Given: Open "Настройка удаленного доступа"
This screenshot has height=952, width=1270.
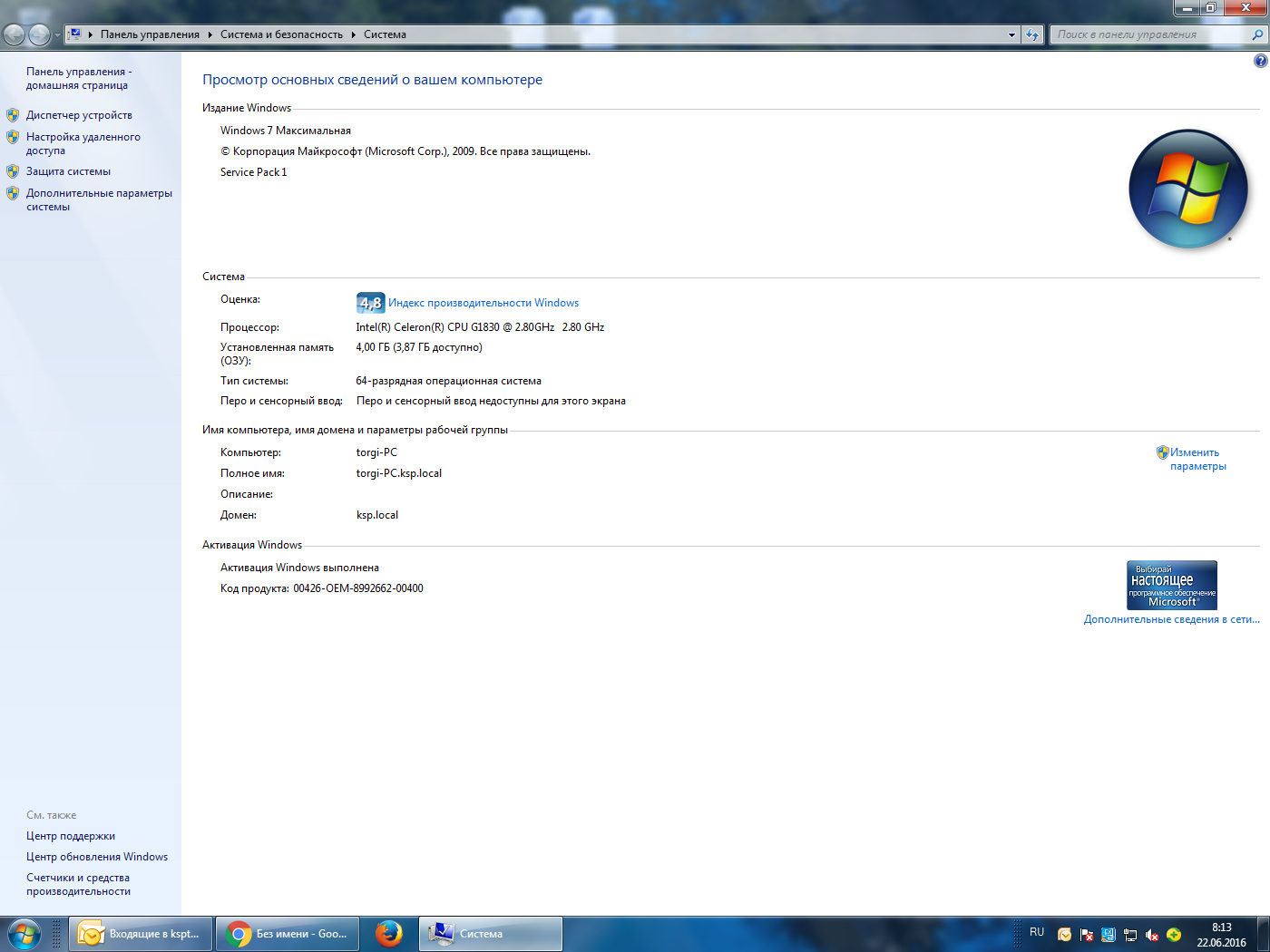Looking at the screenshot, I should tap(83, 144).
